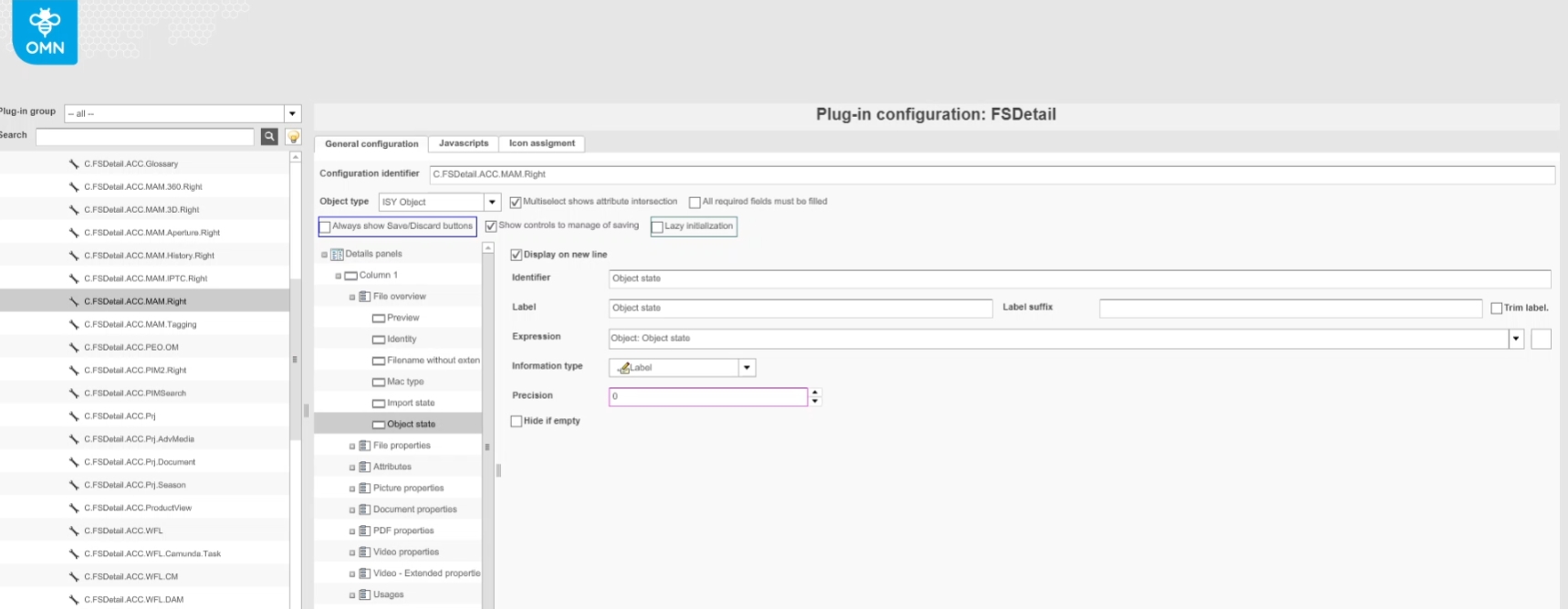Check the Hide if empty option
1568x609 pixels.
(x=517, y=421)
